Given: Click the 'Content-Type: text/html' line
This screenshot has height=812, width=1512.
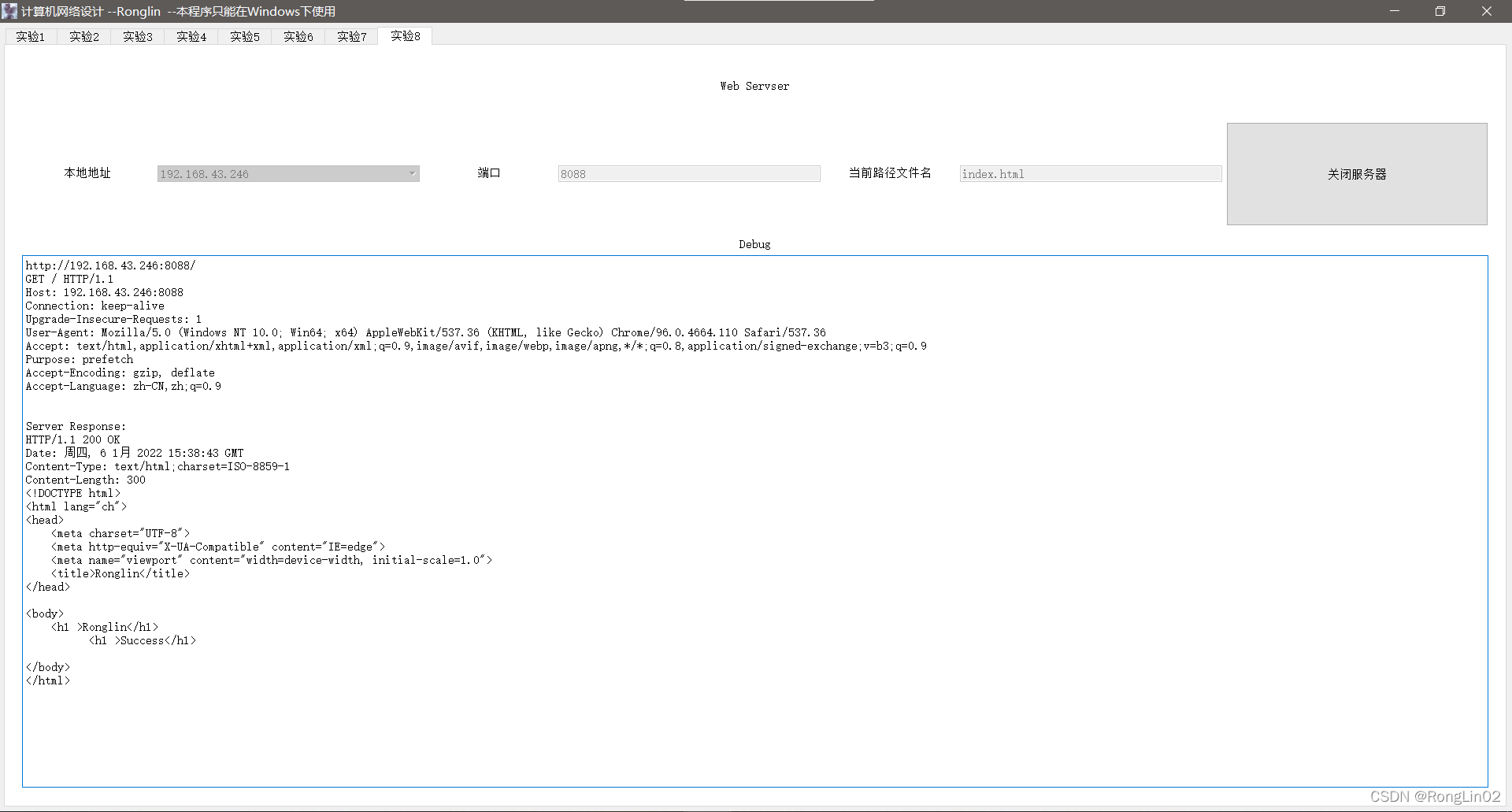Looking at the screenshot, I should pyautogui.click(x=157, y=466).
